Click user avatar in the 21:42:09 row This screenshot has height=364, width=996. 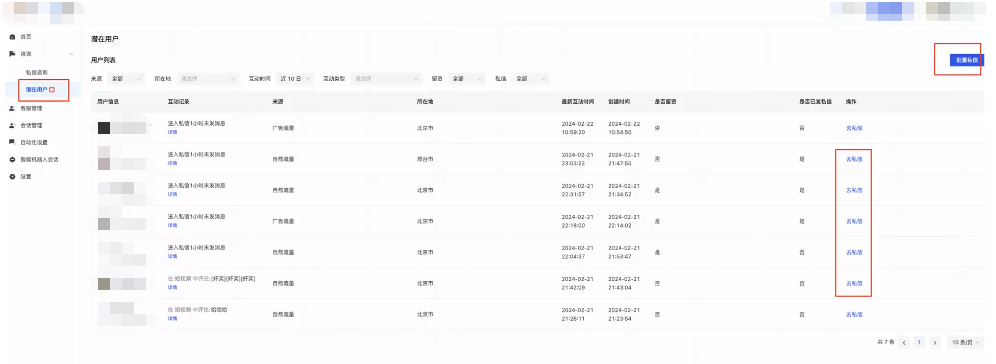(x=104, y=283)
